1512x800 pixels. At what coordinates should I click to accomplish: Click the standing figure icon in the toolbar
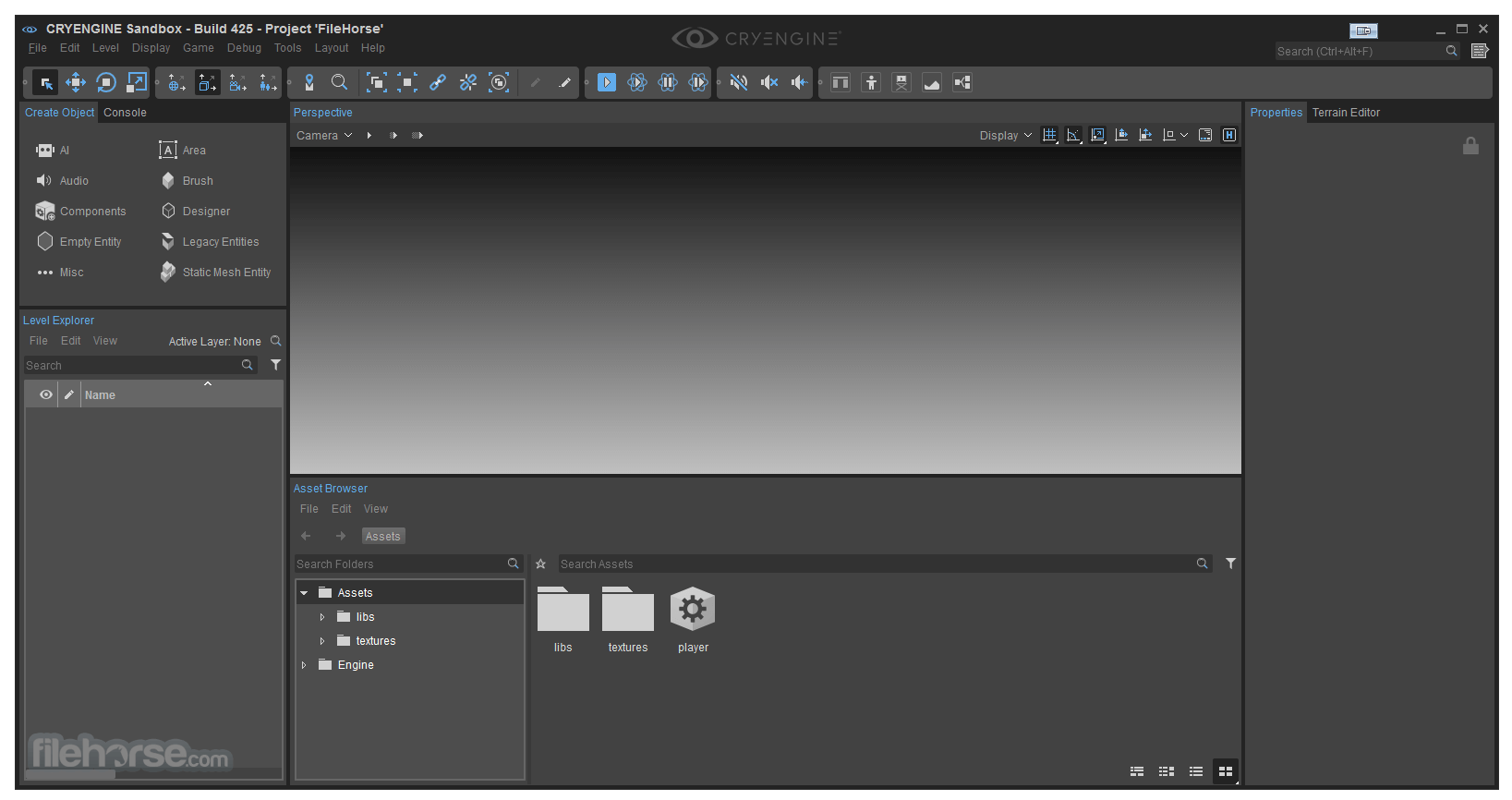(871, 83)
